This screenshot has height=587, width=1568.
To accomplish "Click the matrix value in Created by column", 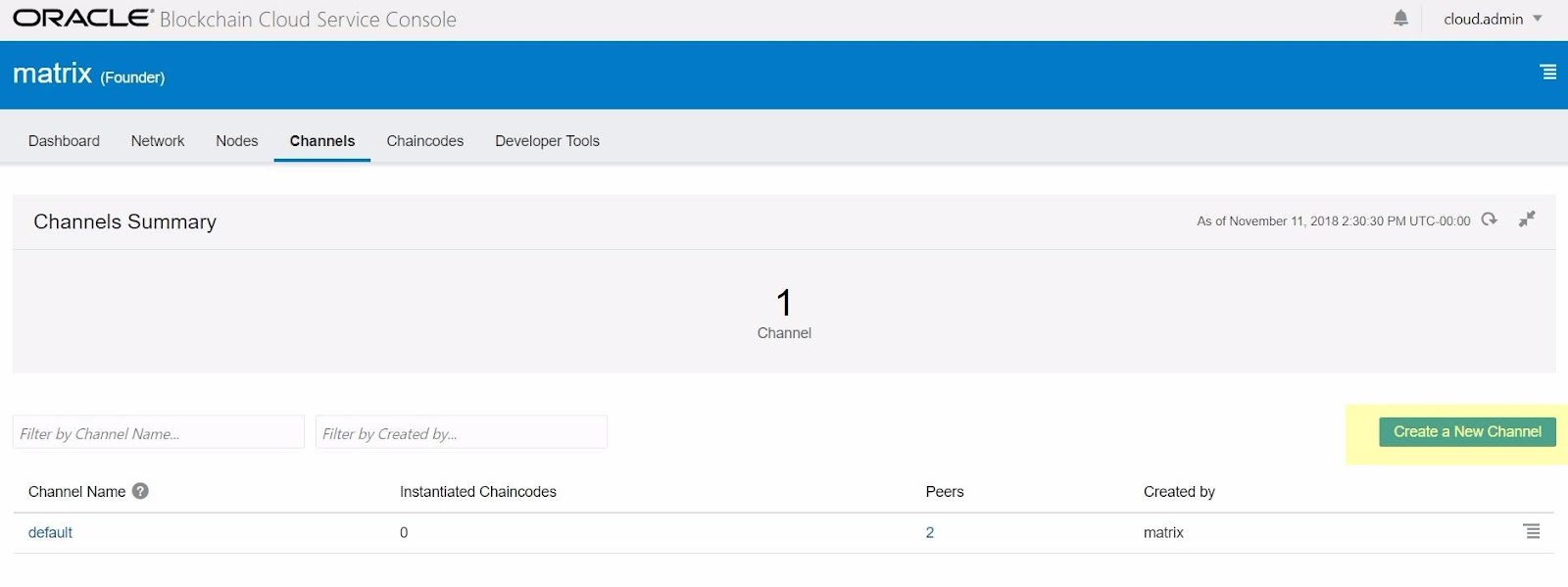I will pyautogui.click(x=1163, y=532).
